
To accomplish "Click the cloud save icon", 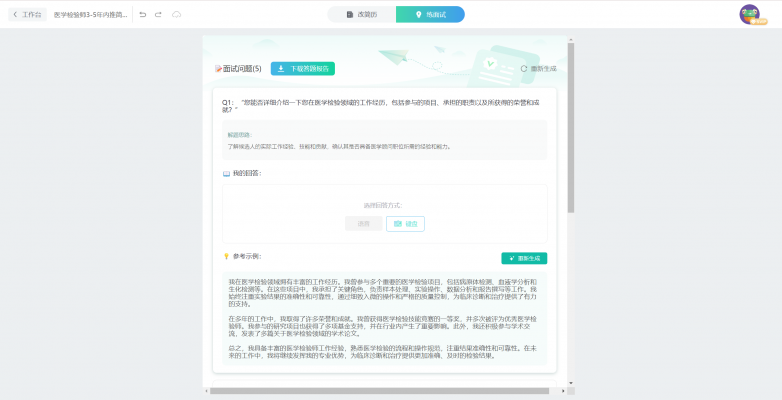I will click(176, 14).
